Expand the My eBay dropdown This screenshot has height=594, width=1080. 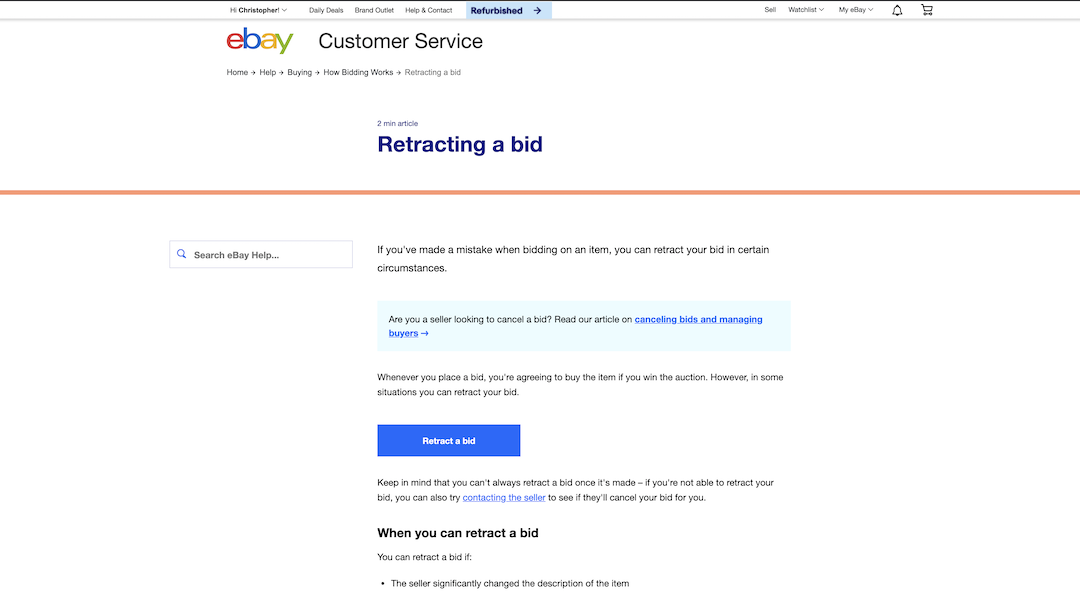tap(855, 10)
